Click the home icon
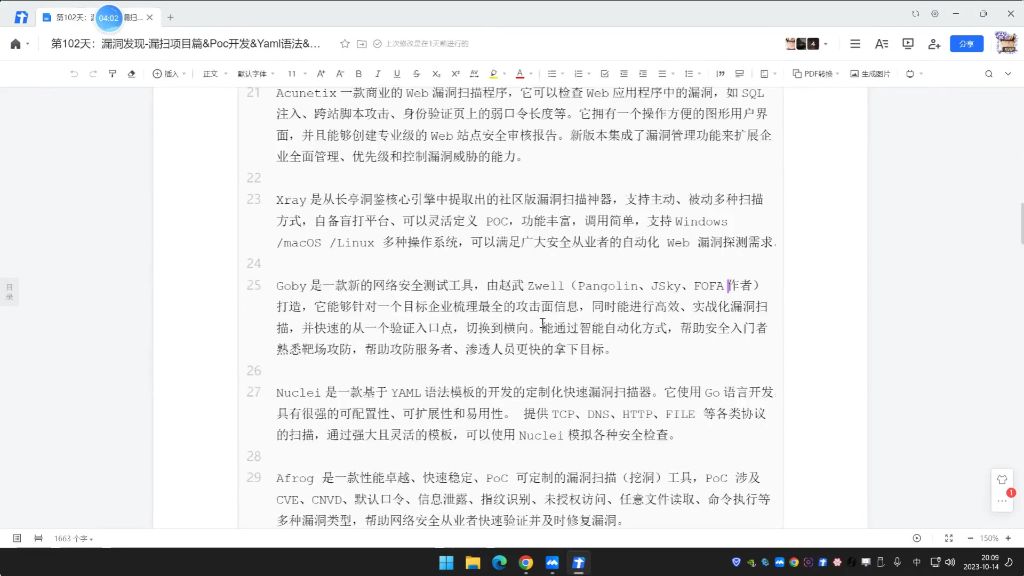This screenshot has height=576, width=1024. (16, 44)
